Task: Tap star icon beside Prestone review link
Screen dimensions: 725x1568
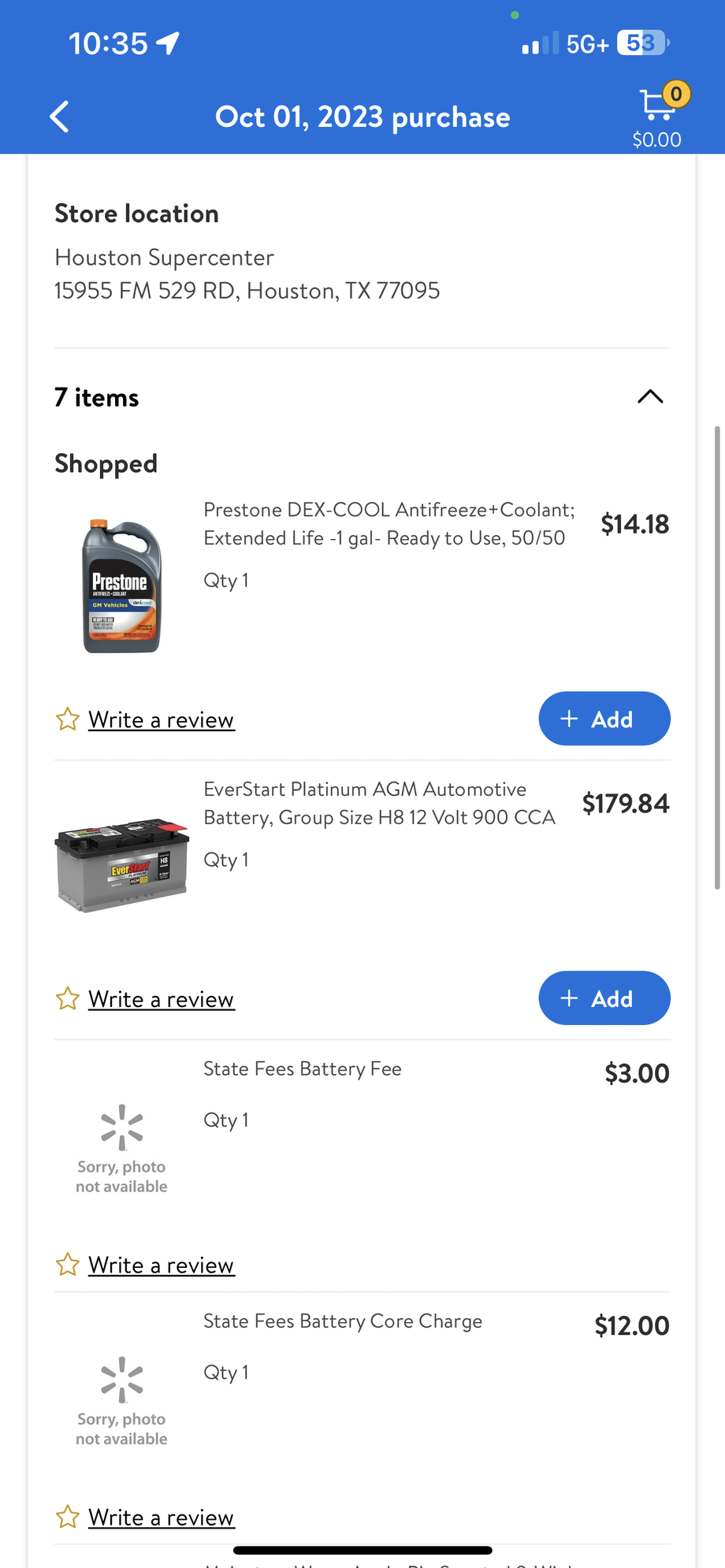Action: 68,719
